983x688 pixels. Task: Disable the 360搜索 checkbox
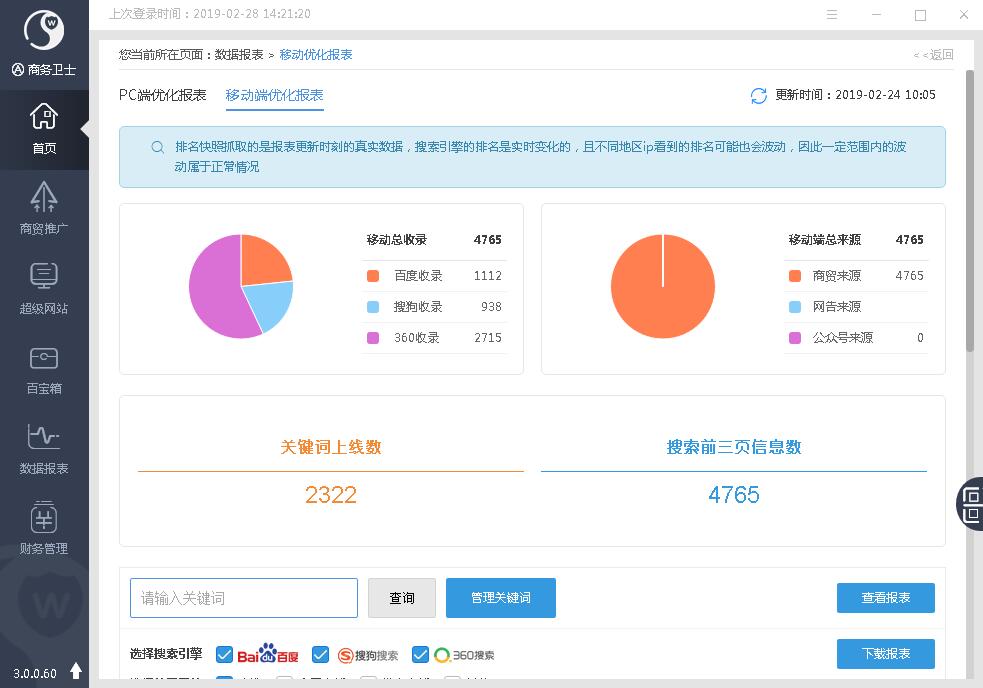420,655
